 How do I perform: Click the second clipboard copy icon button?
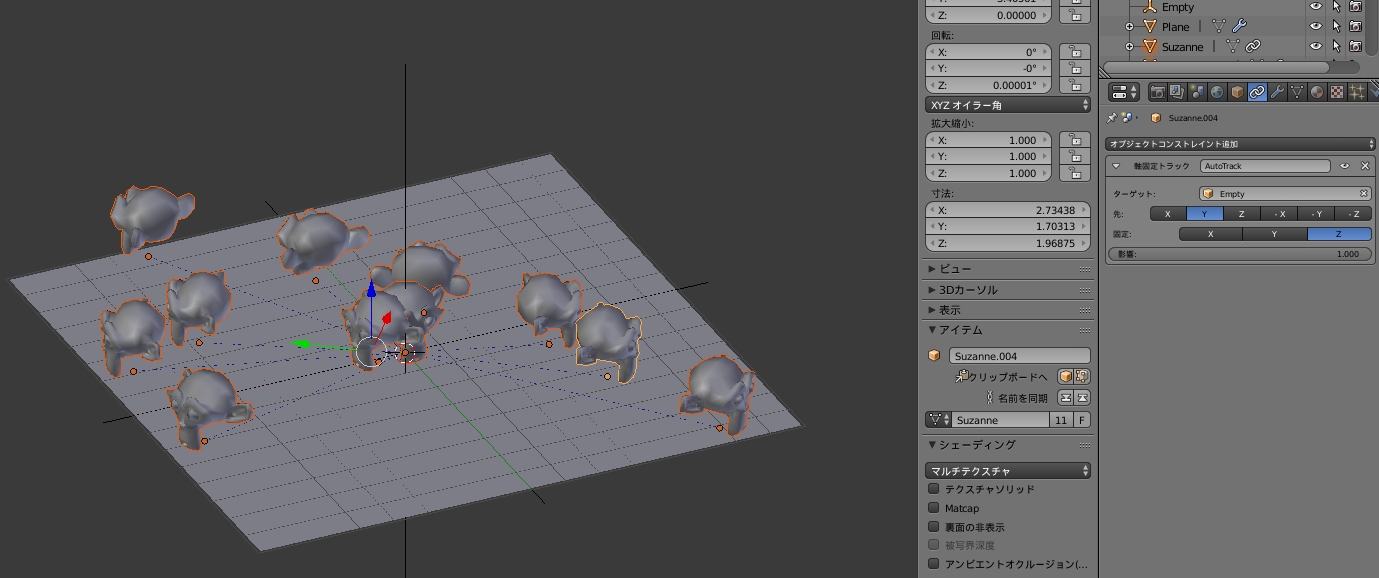click(x=1082, y=376)
